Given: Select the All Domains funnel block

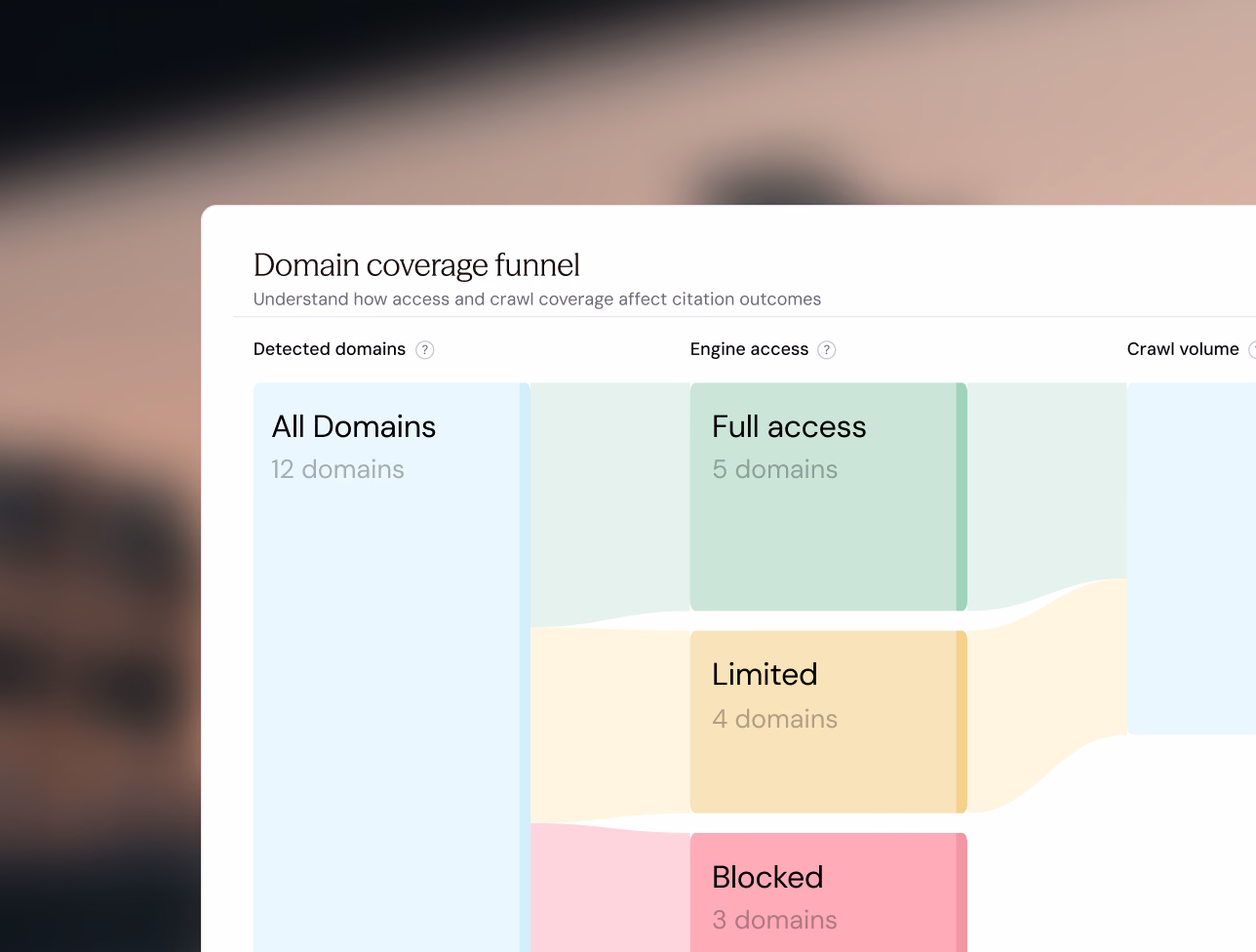Looking at the screenshot, I should [x=392, y=667].
